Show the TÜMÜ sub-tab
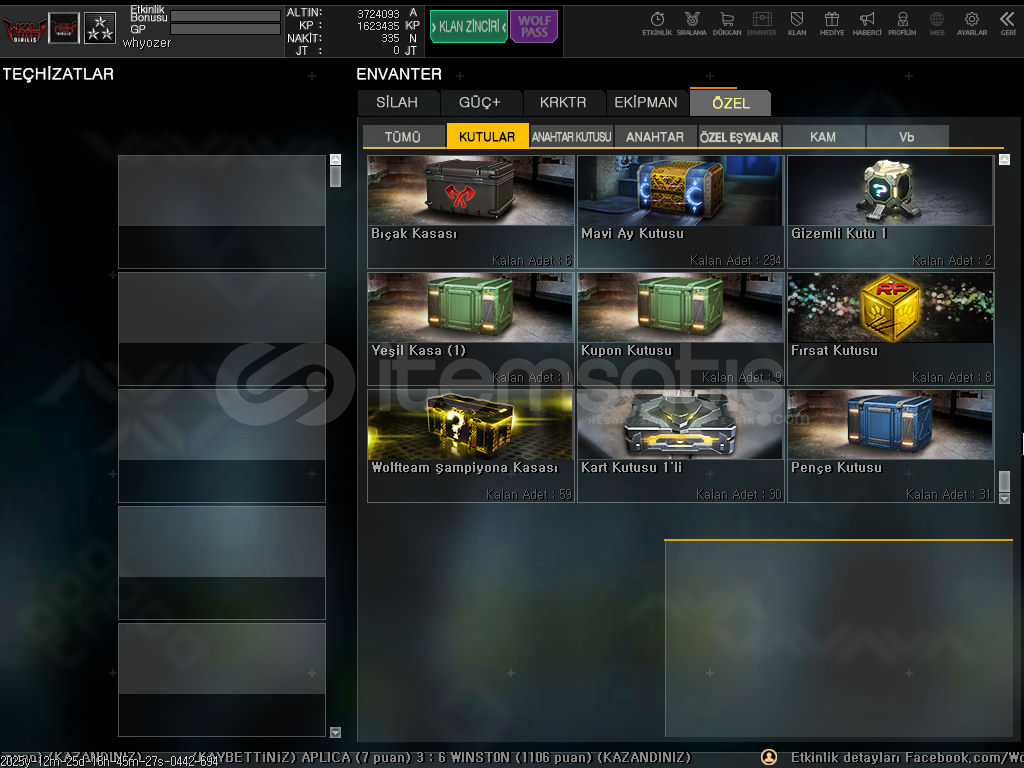The image size is (1024, 768). (x=403, y=136)
